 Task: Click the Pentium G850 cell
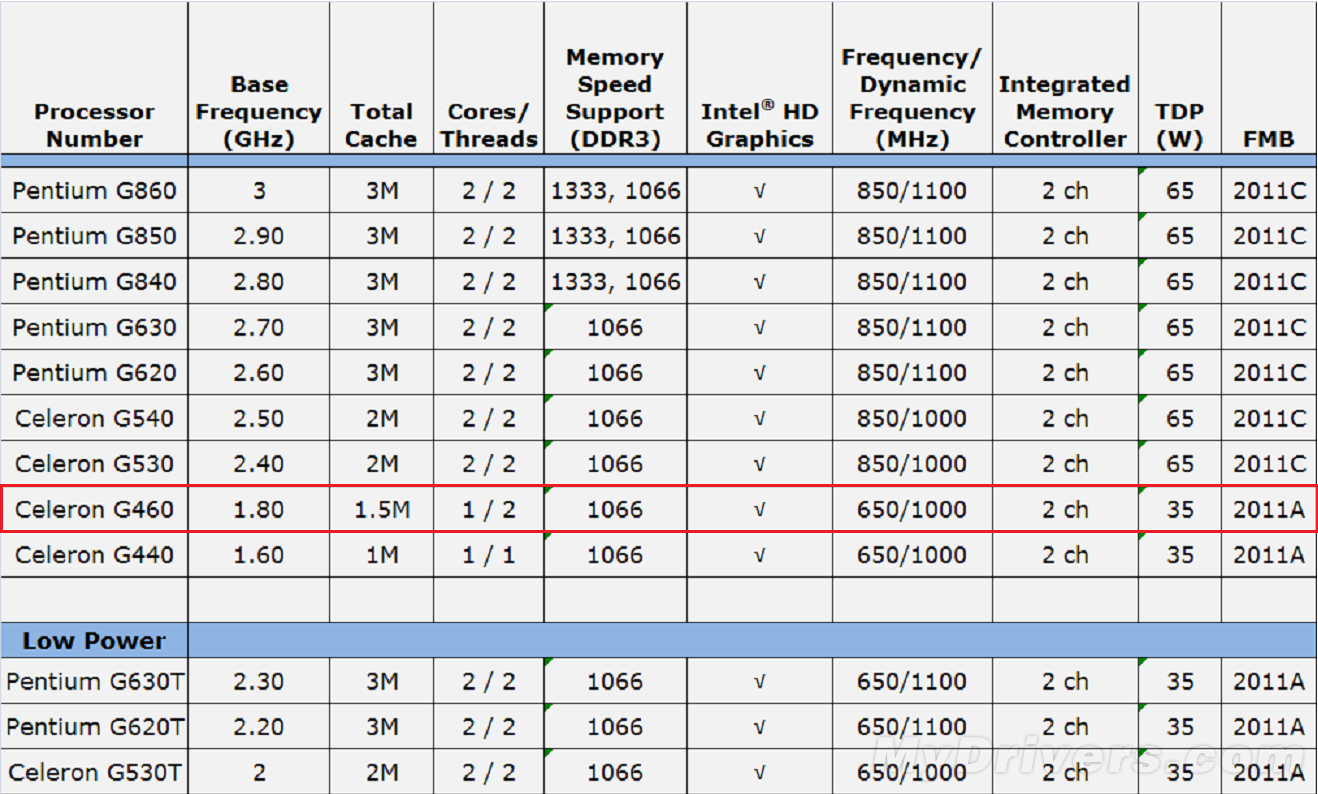click(94, 236)
